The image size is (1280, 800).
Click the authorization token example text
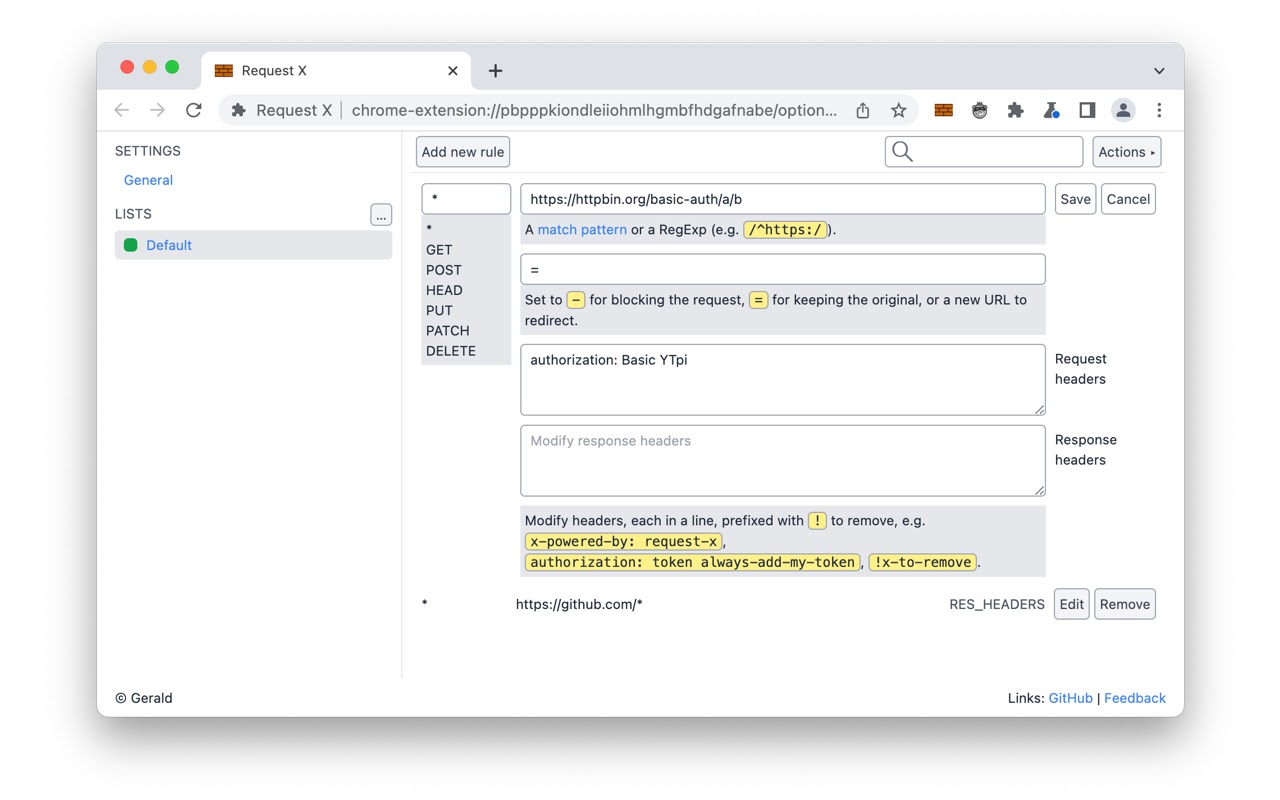(693, 562)
